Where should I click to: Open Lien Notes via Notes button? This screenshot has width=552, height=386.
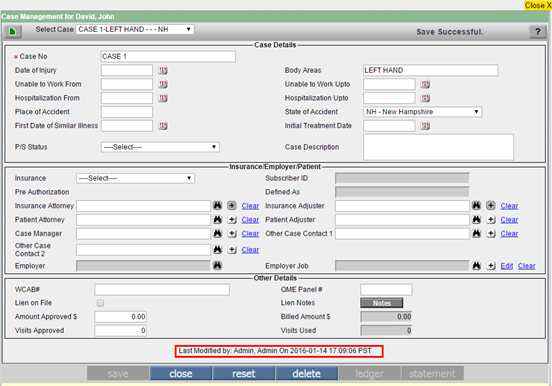tap(382, 303)
